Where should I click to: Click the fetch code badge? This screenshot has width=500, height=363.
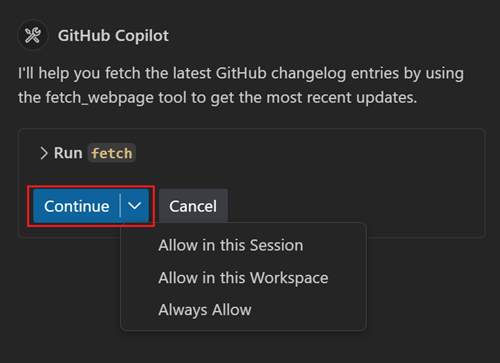pyautogui.click(x=112, y=153)
